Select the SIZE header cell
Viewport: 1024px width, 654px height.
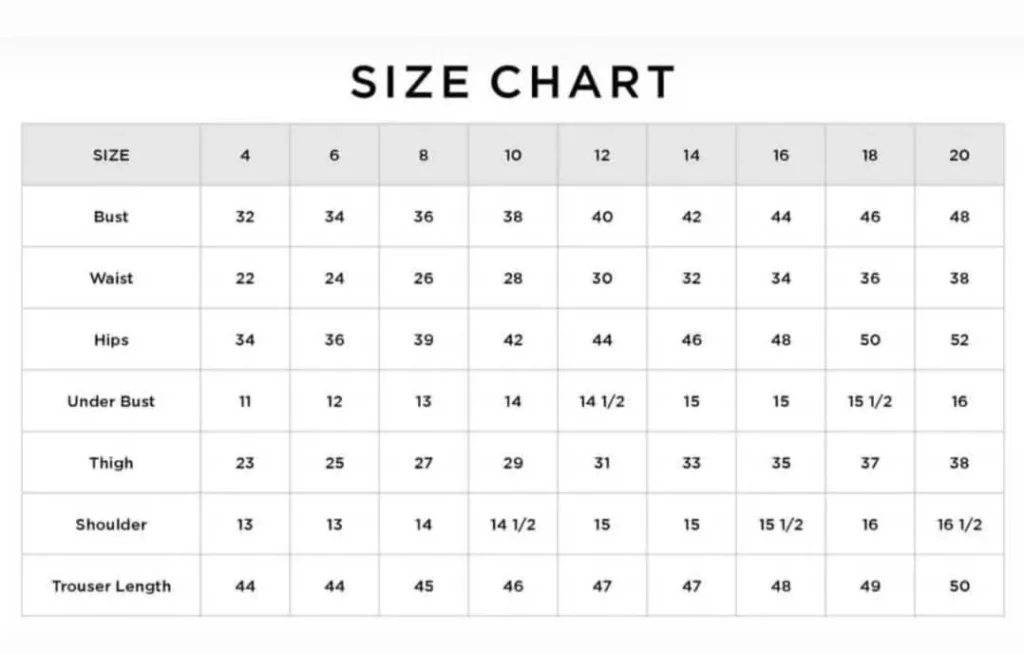[x=111, y=155]
